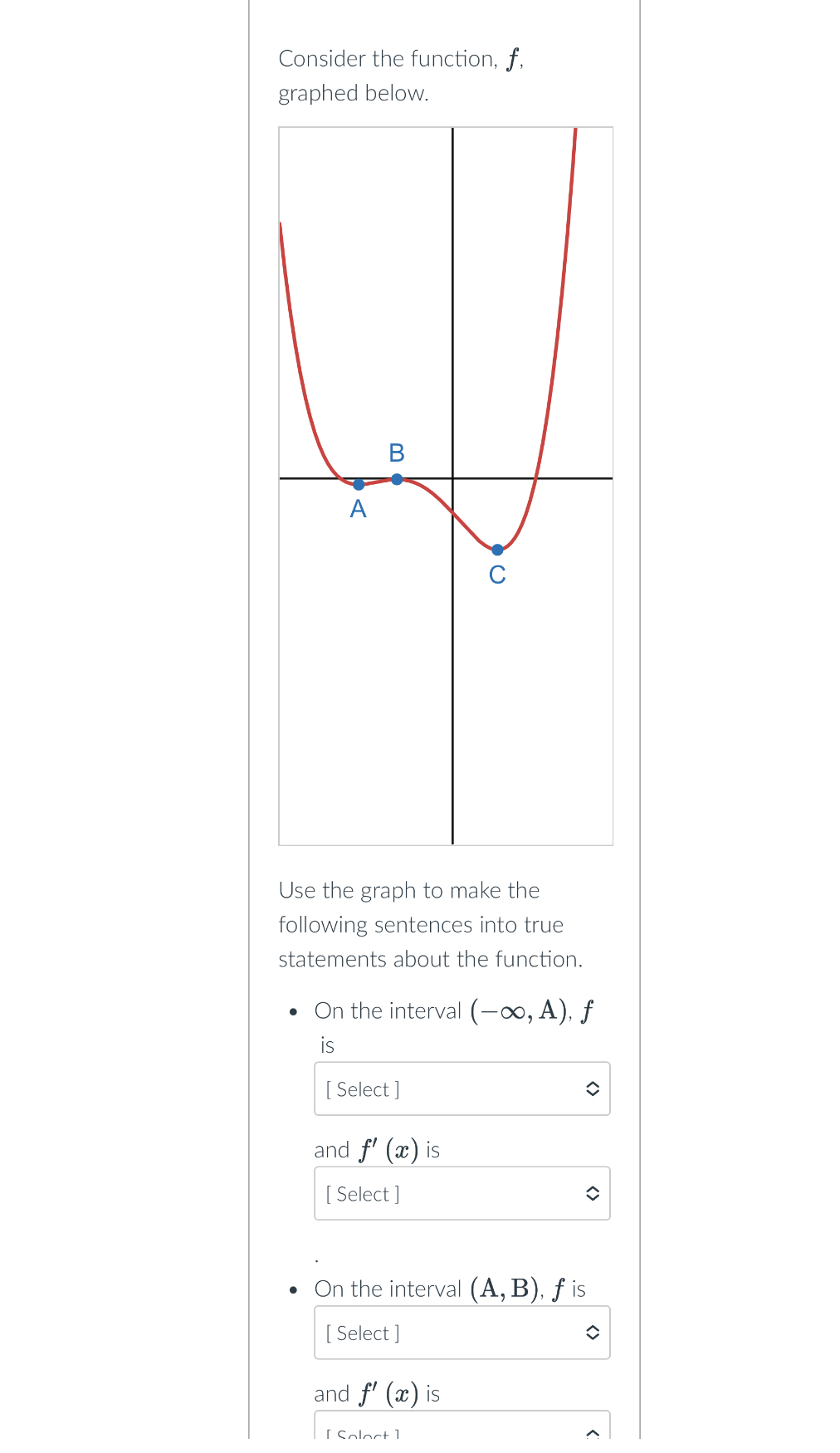The image size is (840, 1453).
Task: Select the blue point labeled C on the graph
Action: 496,548
